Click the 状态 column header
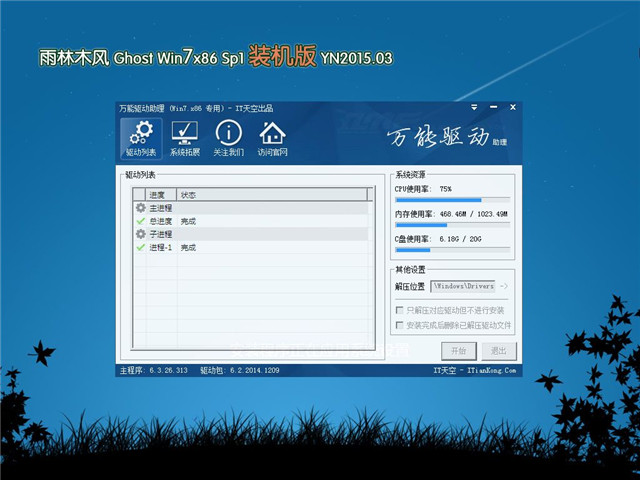 click(272, 195)
